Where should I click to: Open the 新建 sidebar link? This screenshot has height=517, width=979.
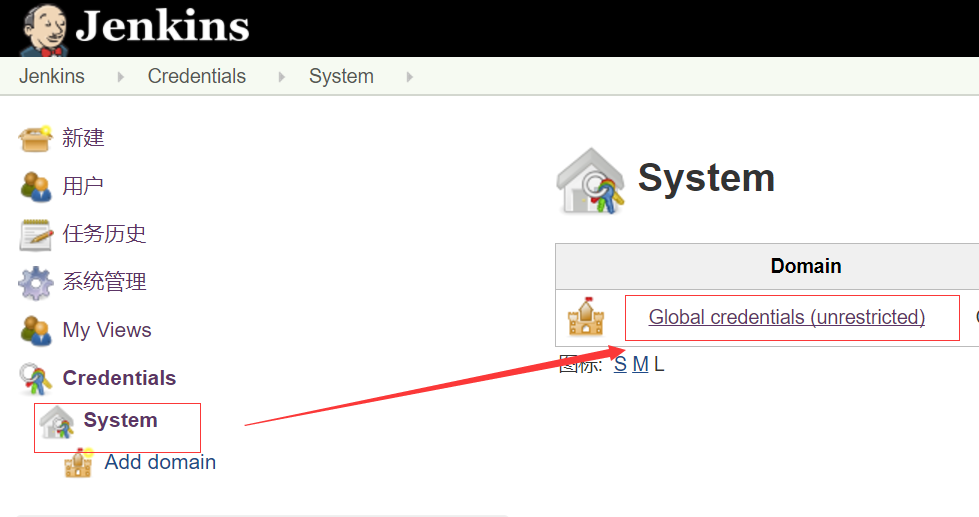click(83, 138)
